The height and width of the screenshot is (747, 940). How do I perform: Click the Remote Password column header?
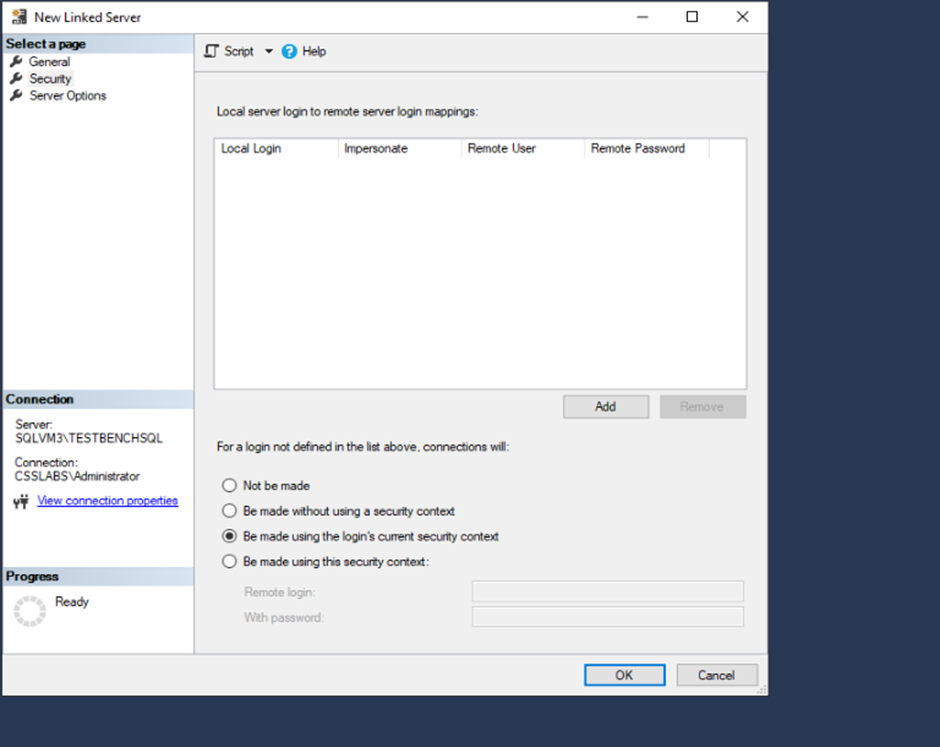click(x=647, y=148)
